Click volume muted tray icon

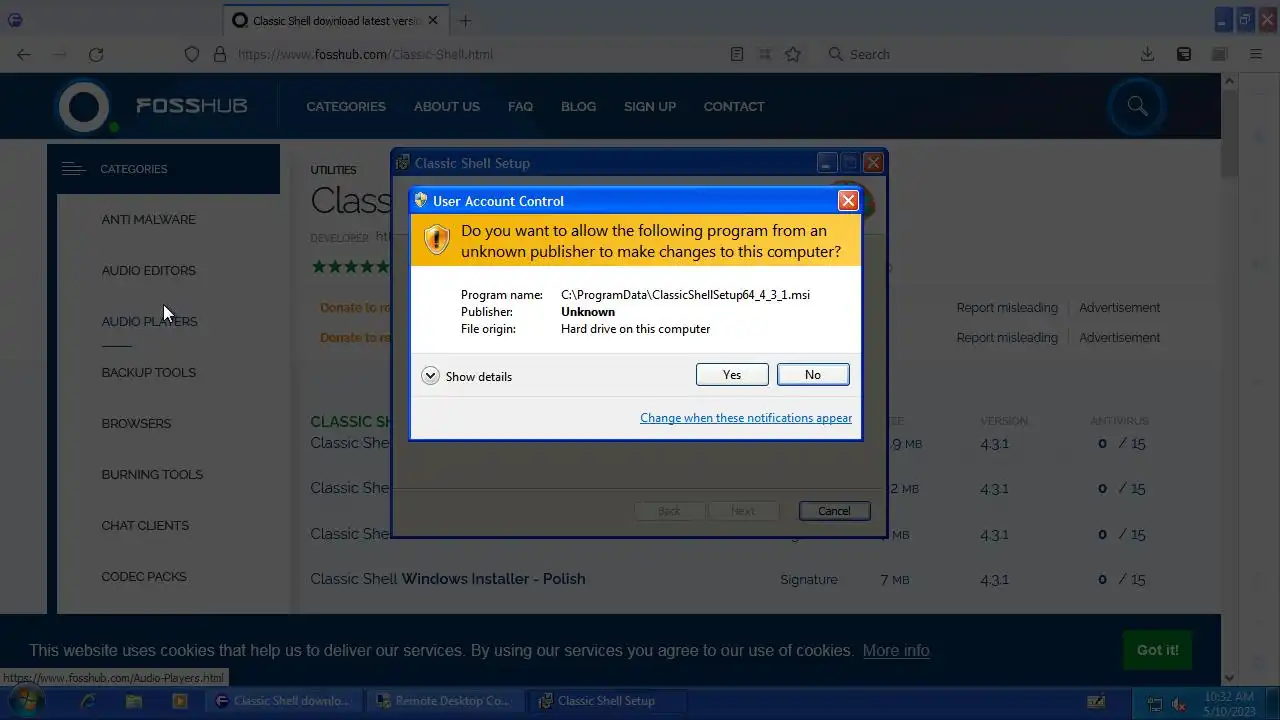(x=1178, y=703)
